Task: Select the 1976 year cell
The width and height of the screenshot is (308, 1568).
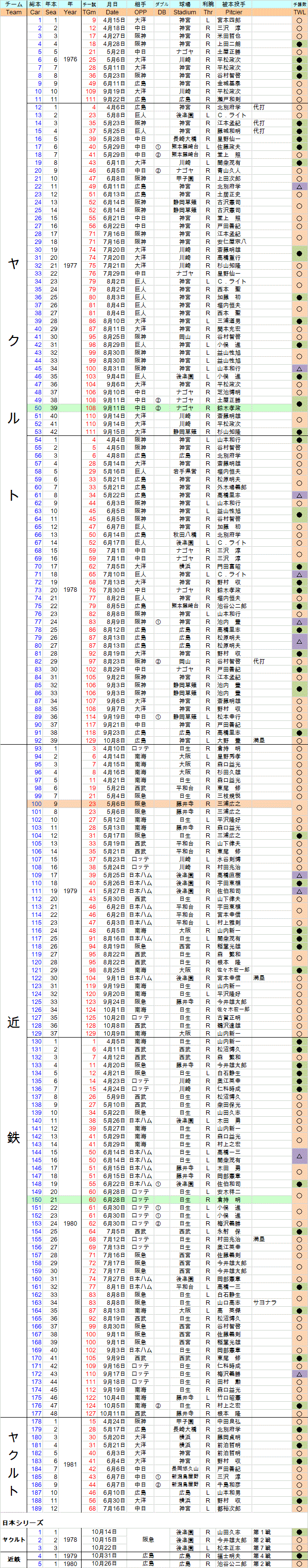Action: pyautogui.click(x=70, y=60)
